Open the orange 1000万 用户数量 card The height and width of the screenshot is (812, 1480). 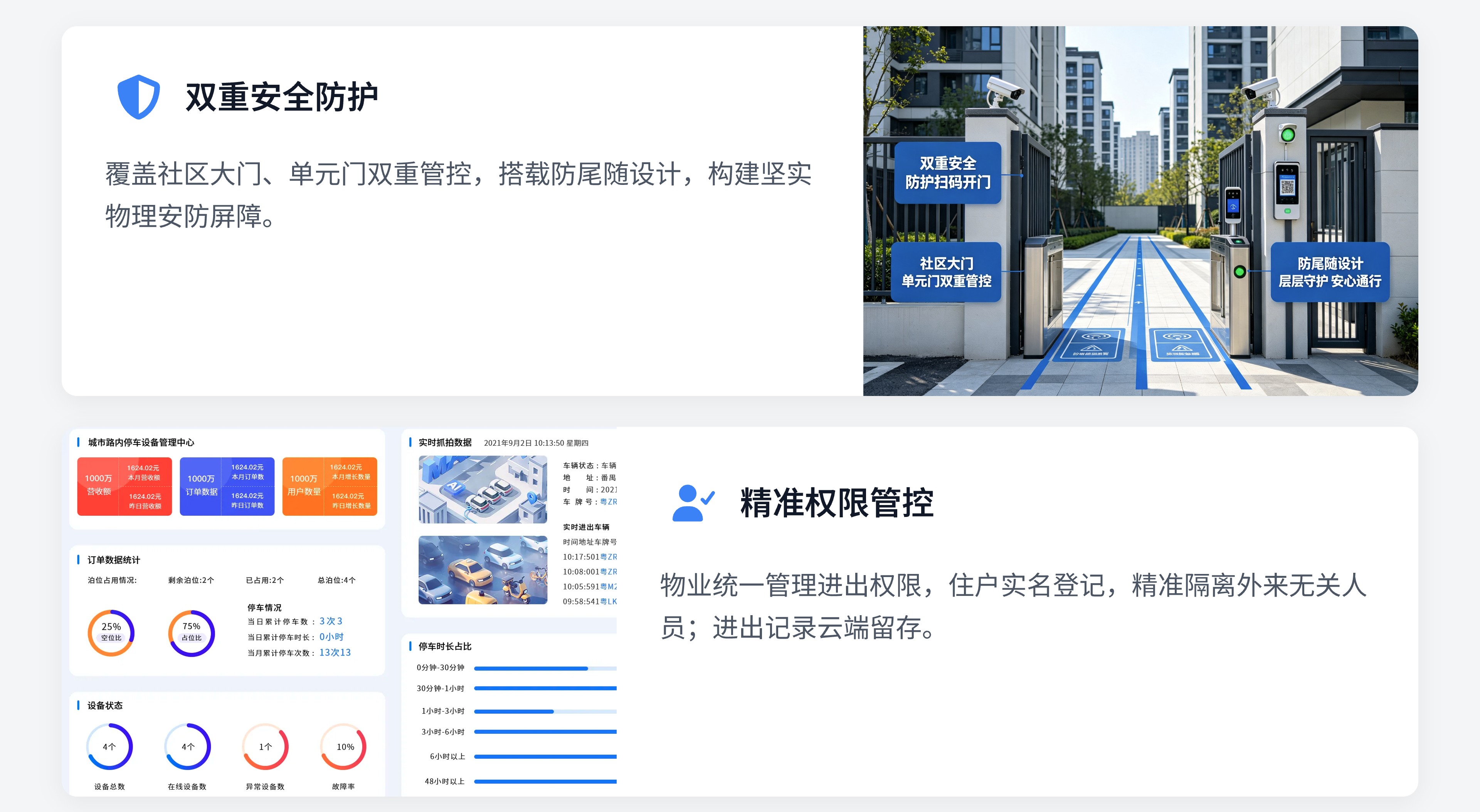[330, 487]
